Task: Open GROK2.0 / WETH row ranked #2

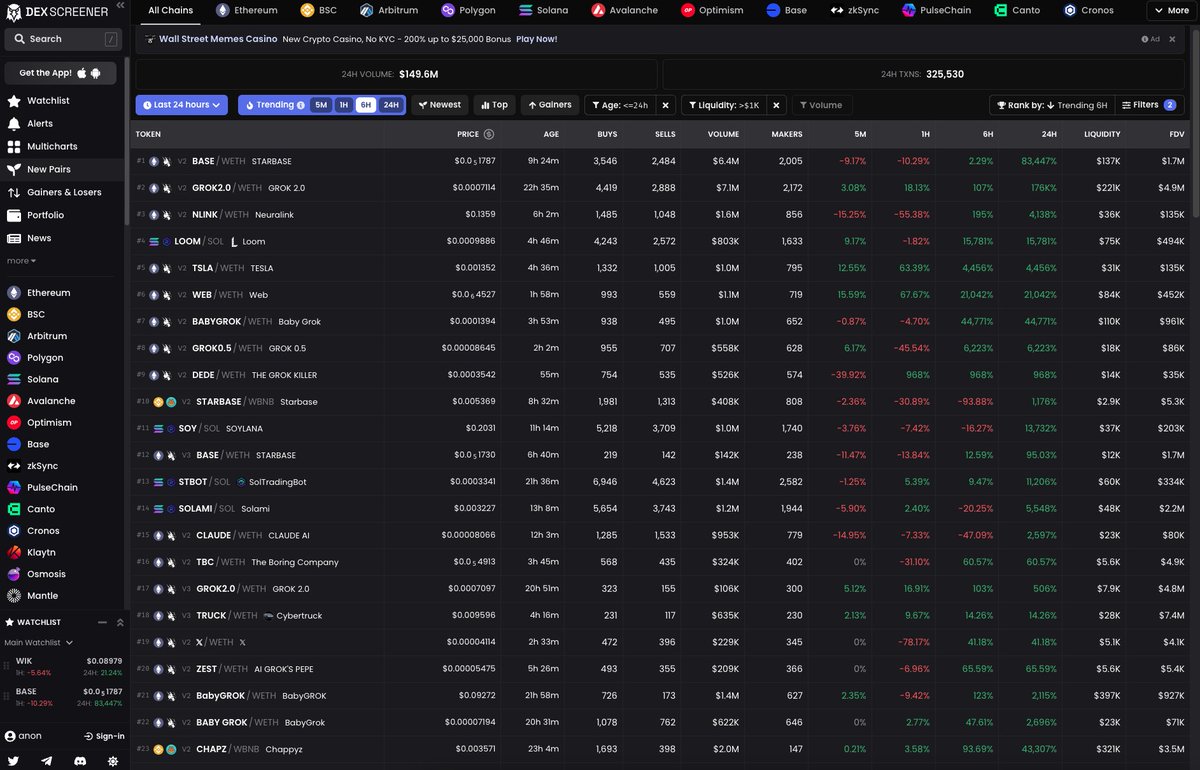Action: (x=660, y=188)
